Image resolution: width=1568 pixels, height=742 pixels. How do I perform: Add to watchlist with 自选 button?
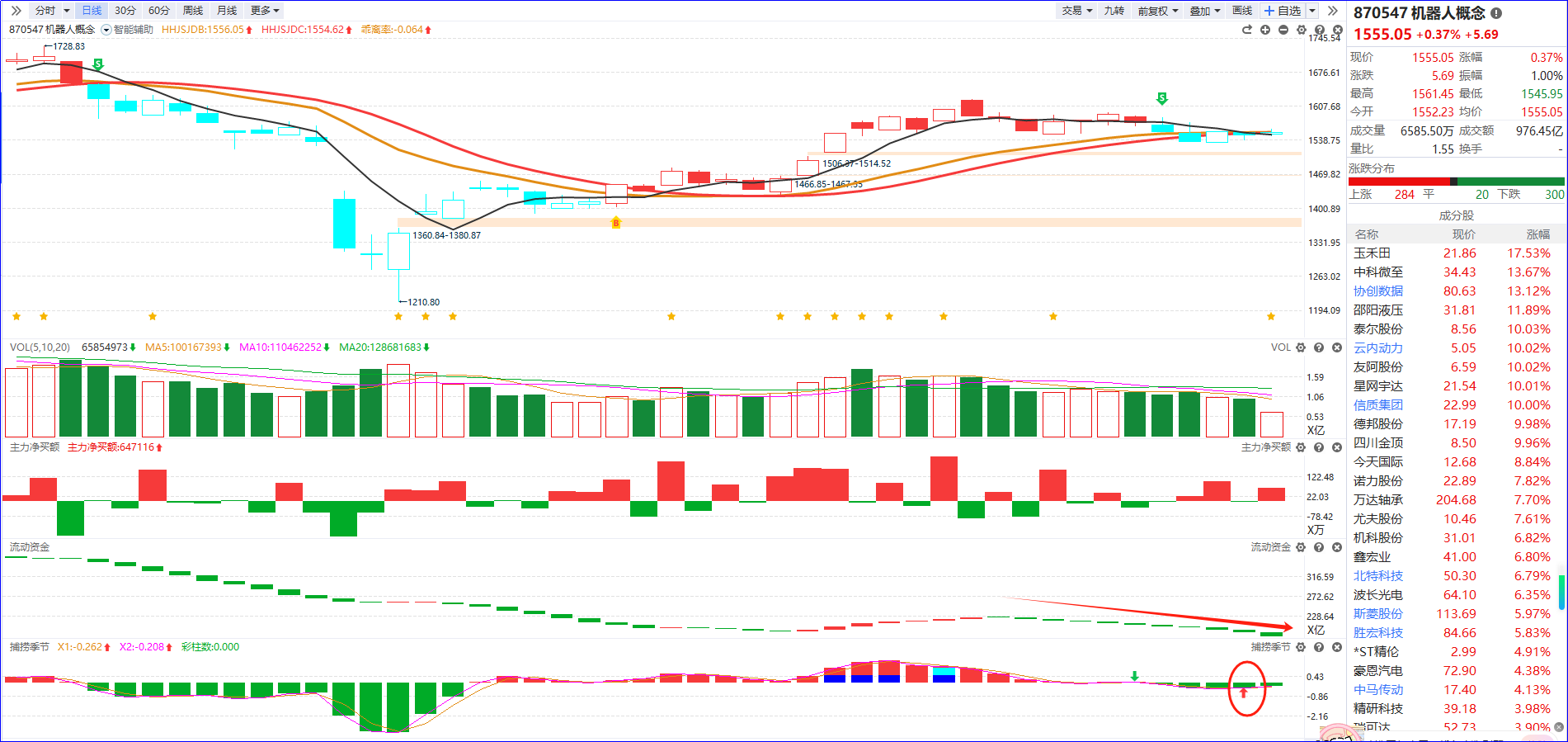(1283, 11)
